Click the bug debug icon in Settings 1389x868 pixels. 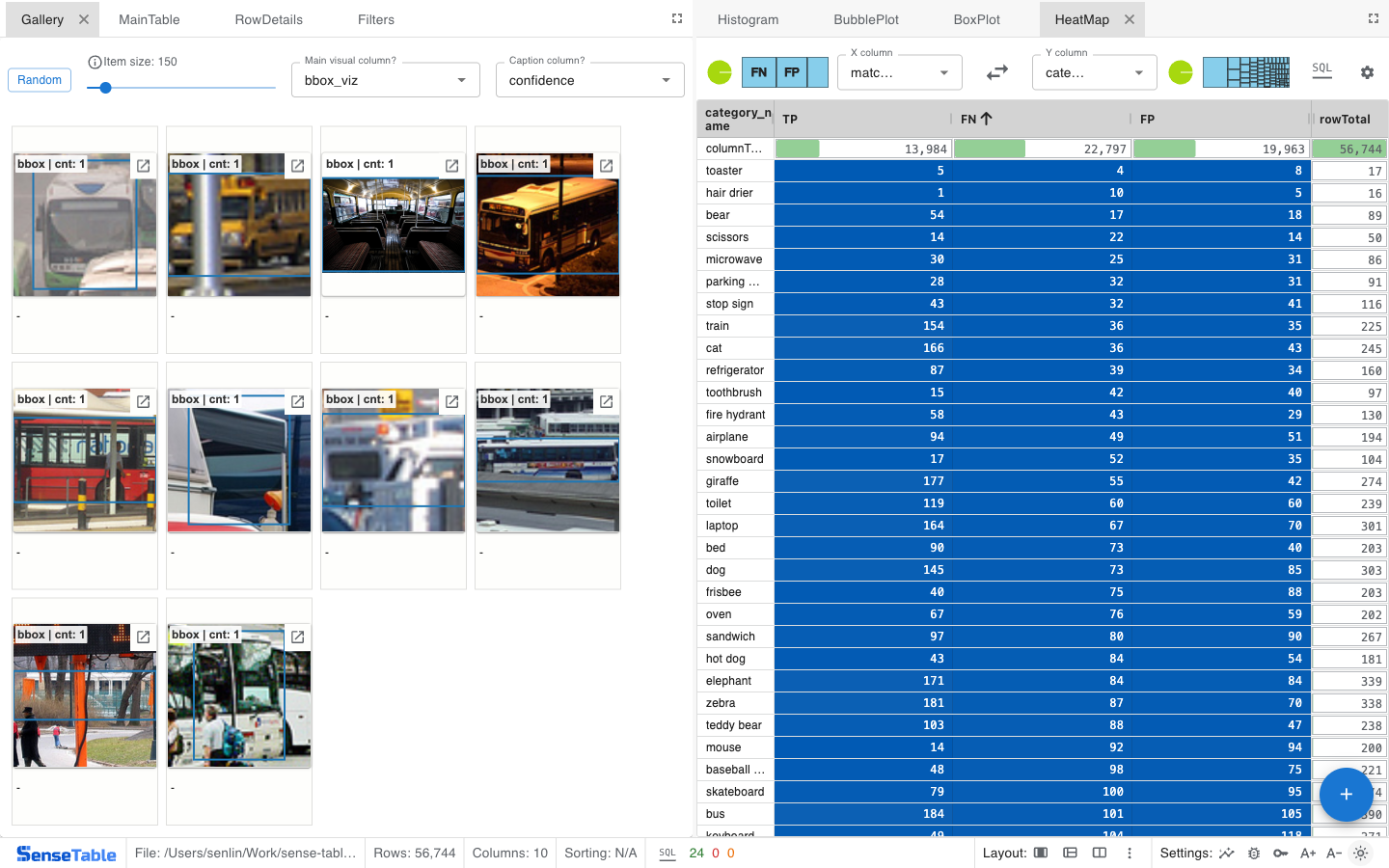click(x=1254, y=854)
